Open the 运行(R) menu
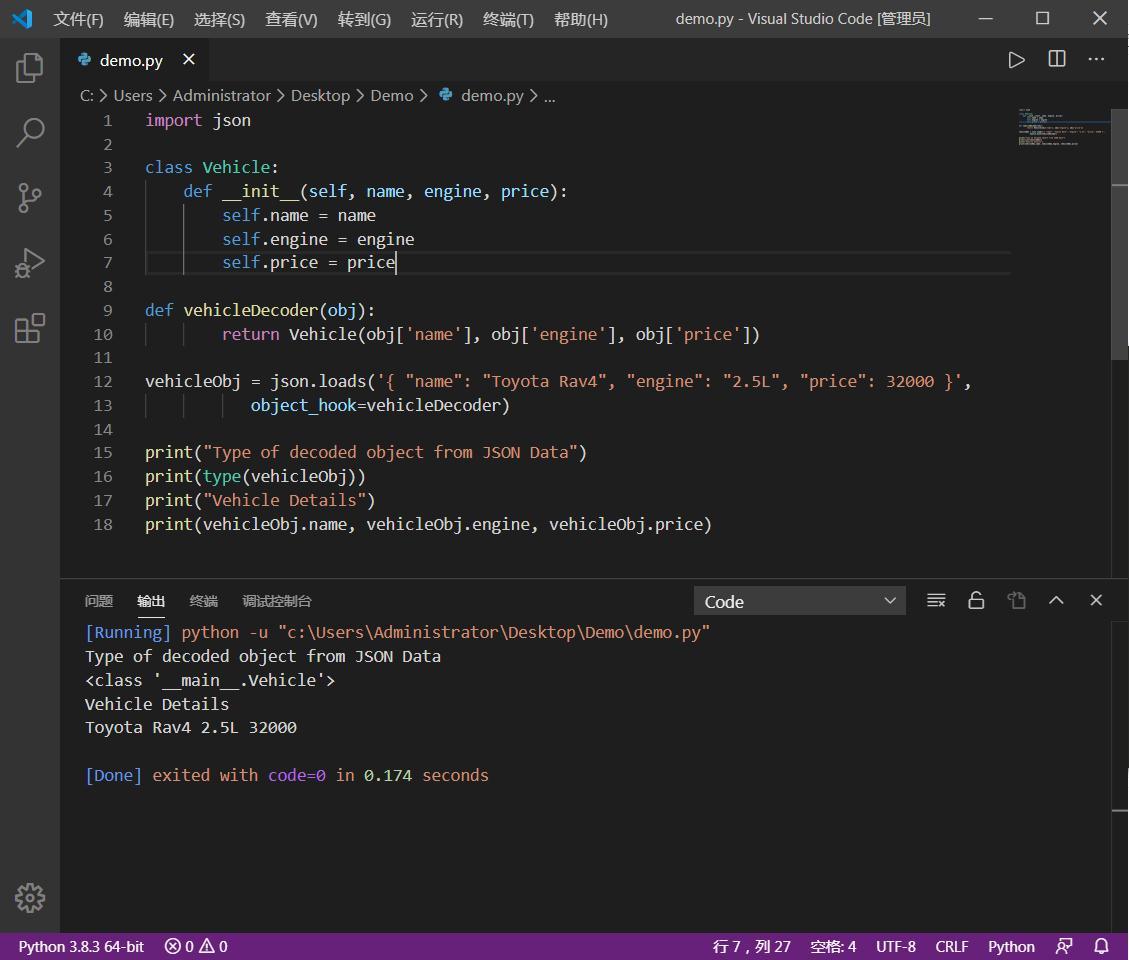 pyautogui.click(x=436, y=18)
